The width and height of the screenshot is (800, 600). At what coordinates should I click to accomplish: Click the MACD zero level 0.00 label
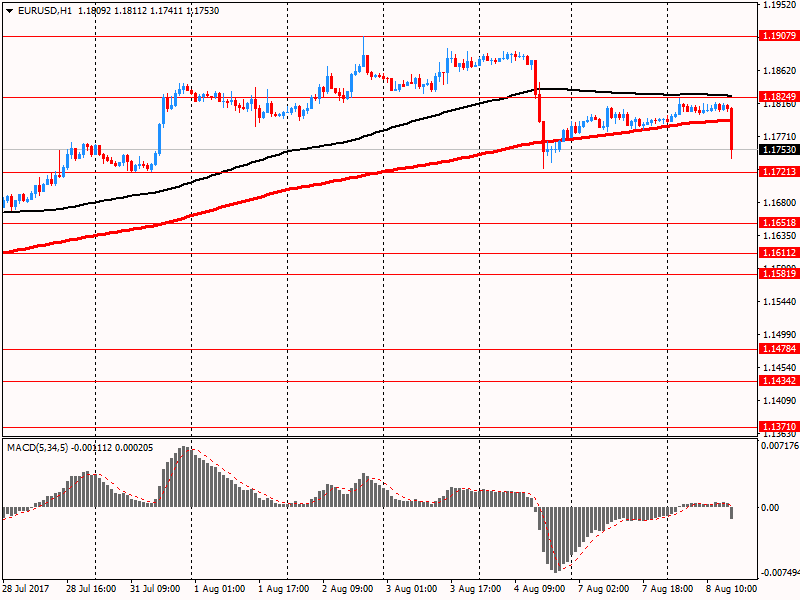(770, 508)
